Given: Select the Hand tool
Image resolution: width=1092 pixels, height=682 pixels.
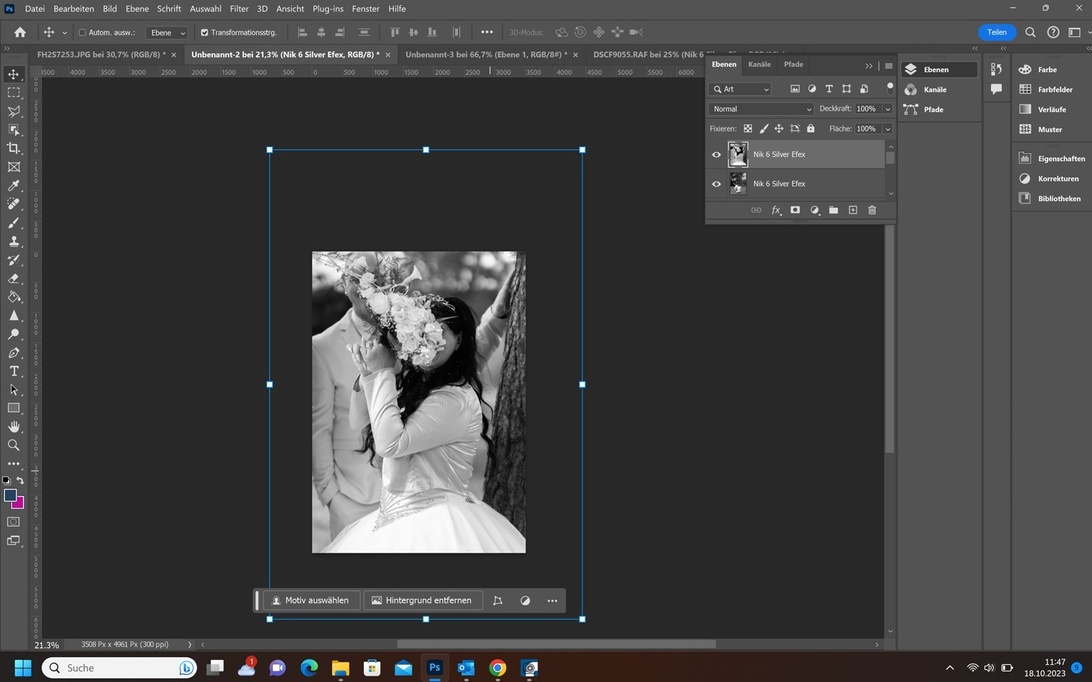Looking at the screenshot, I should [14, 427].
